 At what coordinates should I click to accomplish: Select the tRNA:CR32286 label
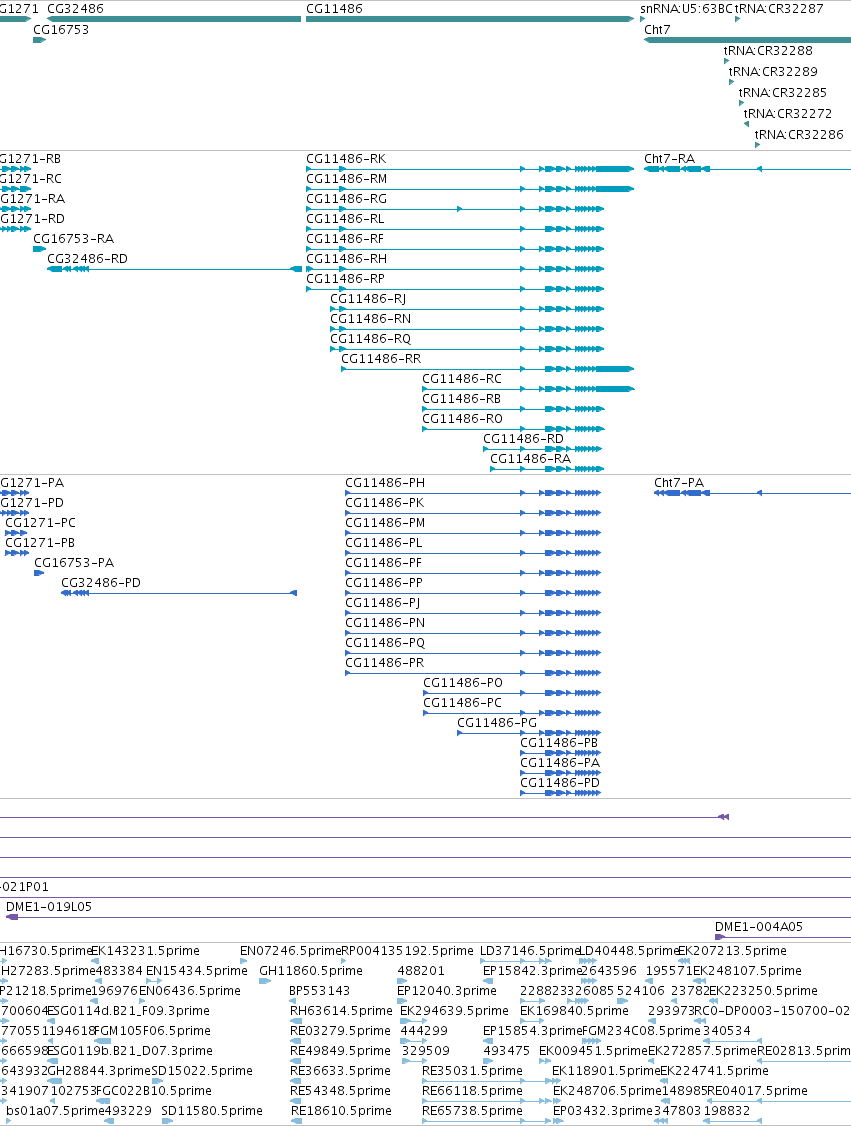(799, 134)
